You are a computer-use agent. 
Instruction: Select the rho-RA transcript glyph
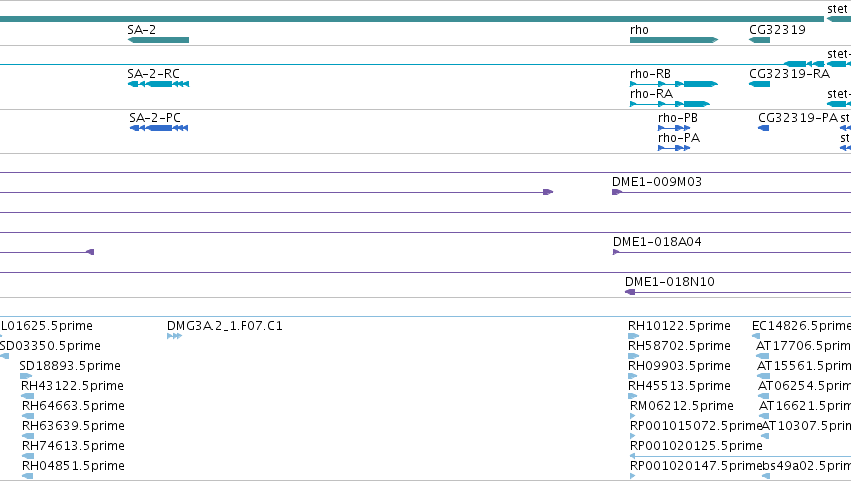coord(670,104)
